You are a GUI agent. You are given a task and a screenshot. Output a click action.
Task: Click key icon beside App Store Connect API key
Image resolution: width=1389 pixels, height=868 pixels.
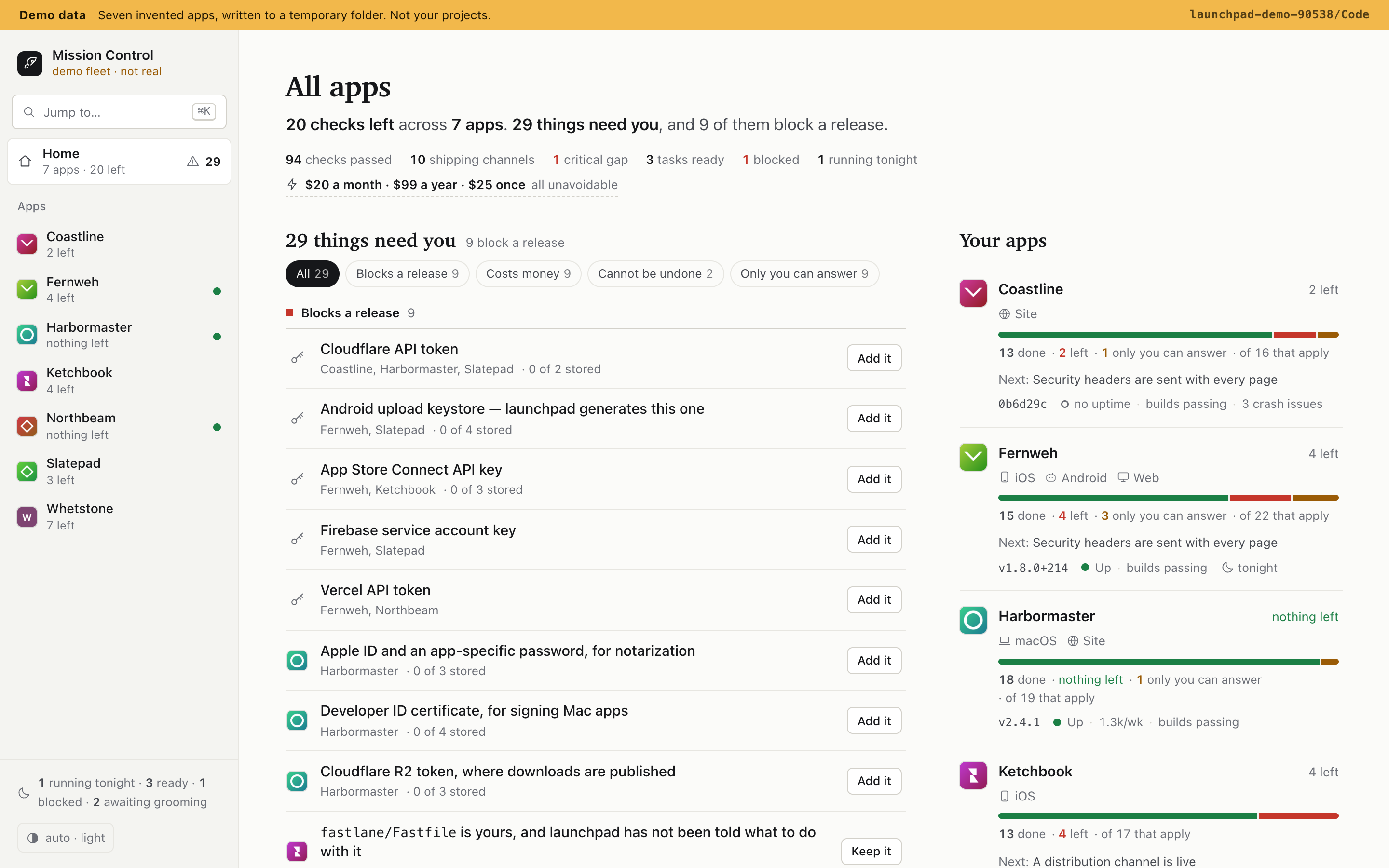tap(297, 479)
